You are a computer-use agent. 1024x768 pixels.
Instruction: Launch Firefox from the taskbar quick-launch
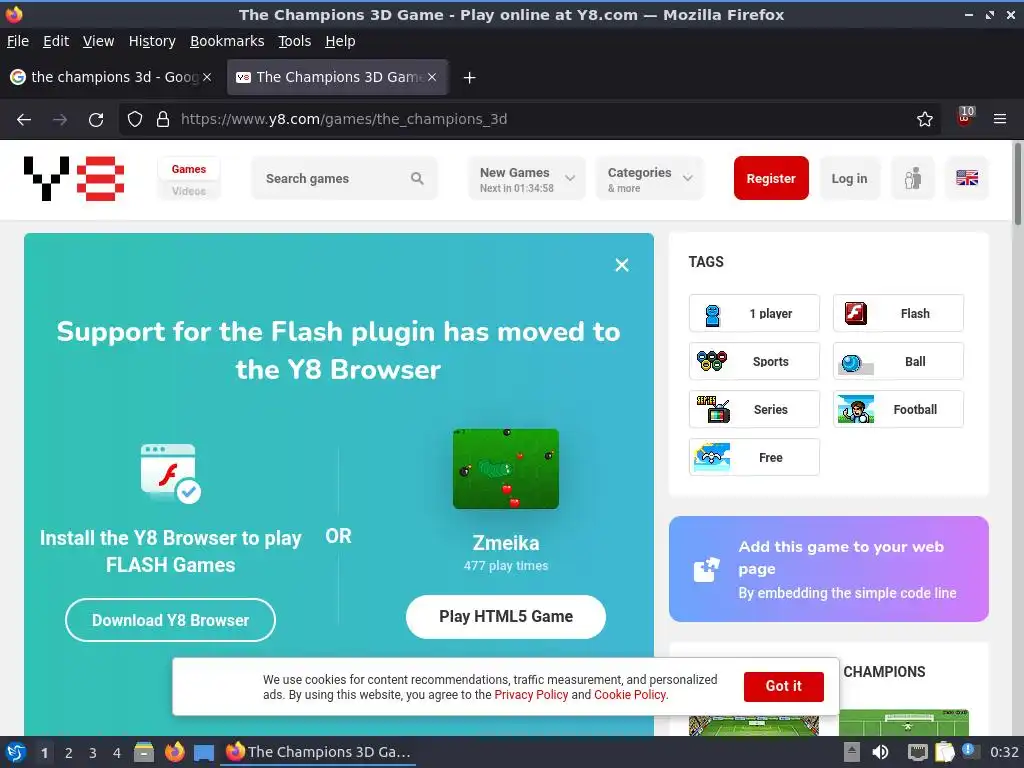[x=174, y=752]
